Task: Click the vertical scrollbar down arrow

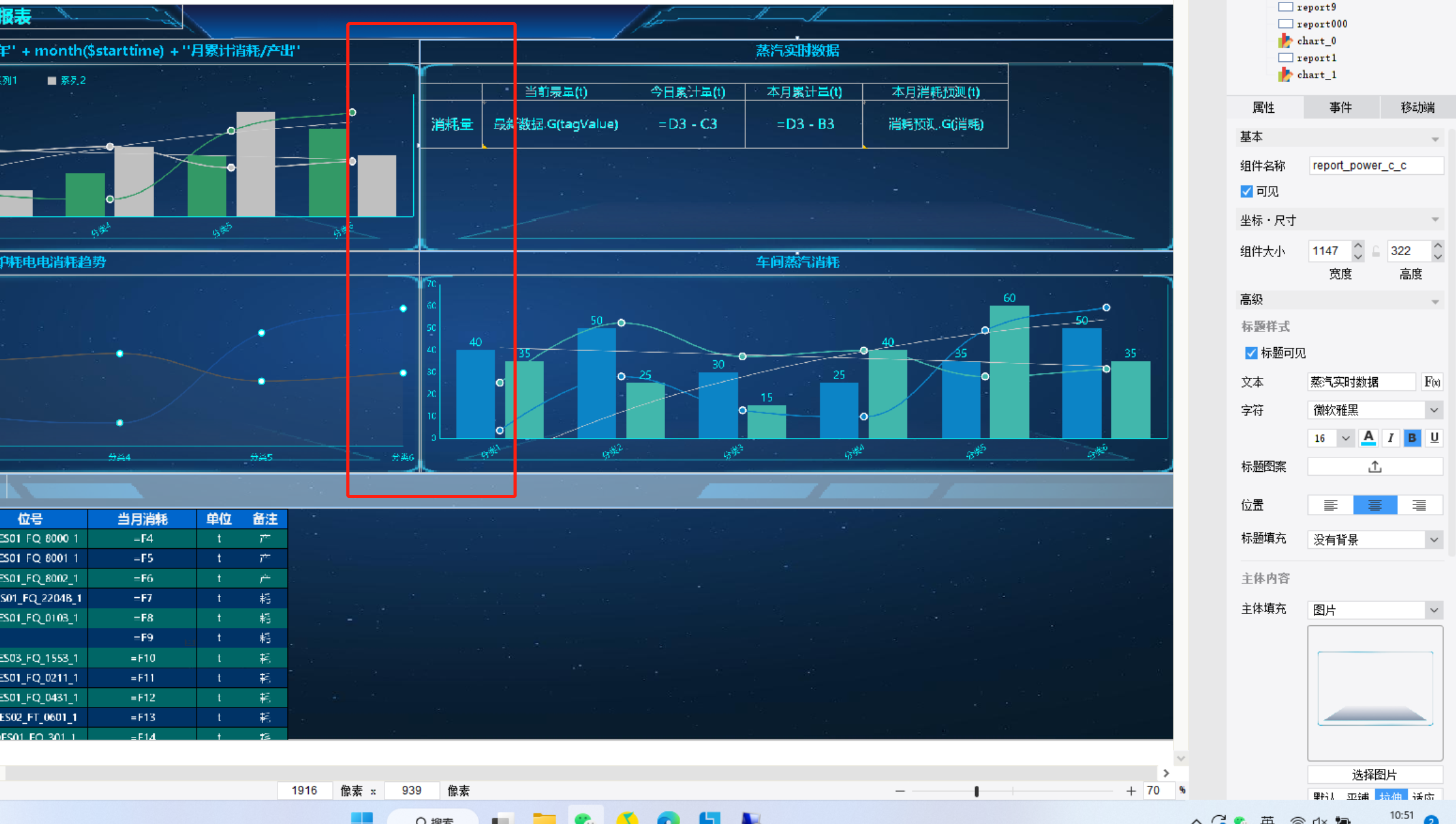Action: 1180,758
